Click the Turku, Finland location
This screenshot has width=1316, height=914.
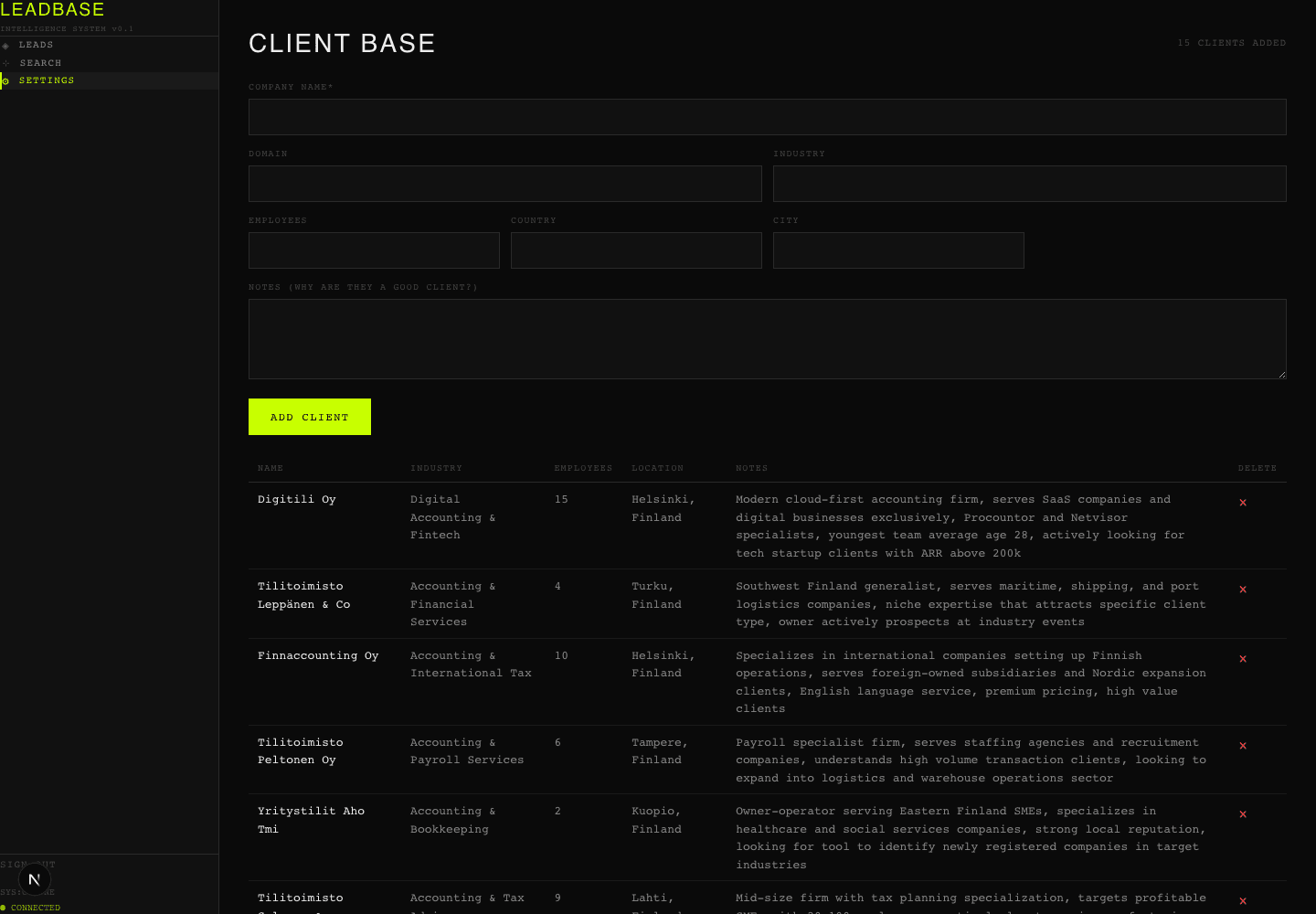click(x=656, y=595)
